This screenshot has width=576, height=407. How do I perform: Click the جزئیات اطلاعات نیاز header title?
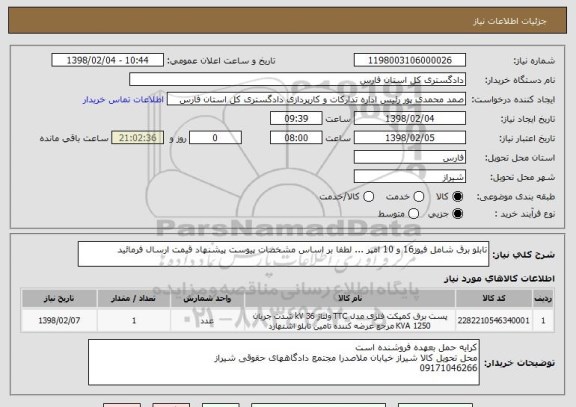510,21
